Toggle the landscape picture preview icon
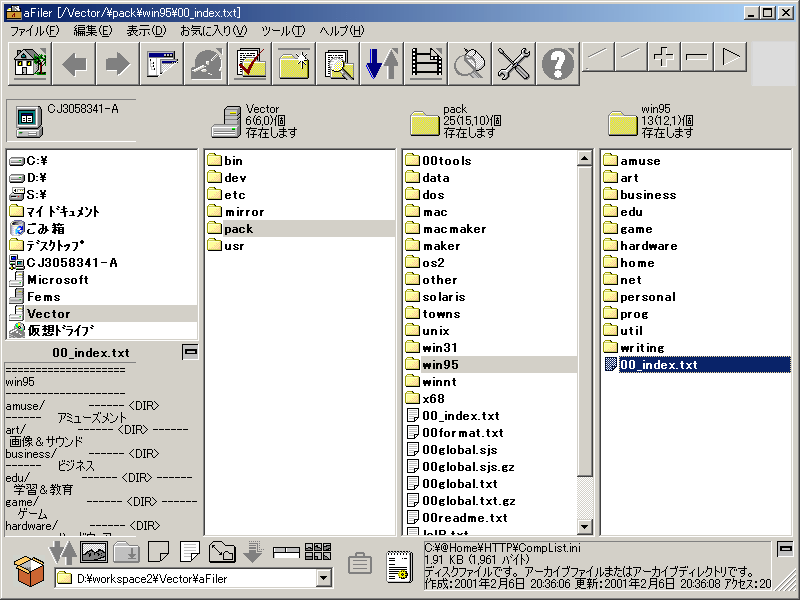The image size is (800, 600). coord(94,552)
